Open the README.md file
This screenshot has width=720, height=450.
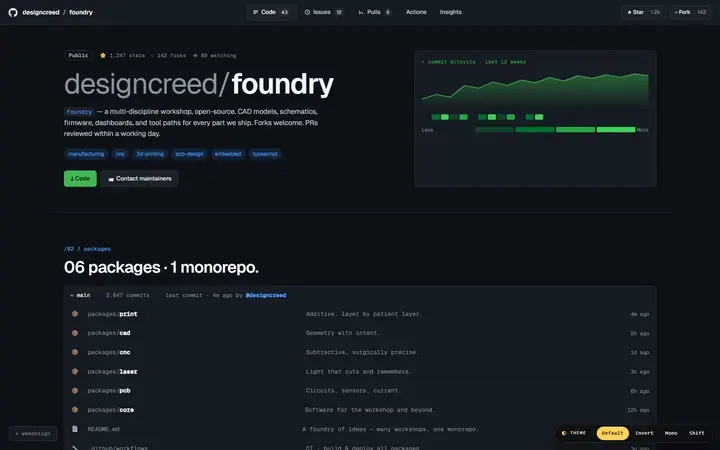pos(103,429)
